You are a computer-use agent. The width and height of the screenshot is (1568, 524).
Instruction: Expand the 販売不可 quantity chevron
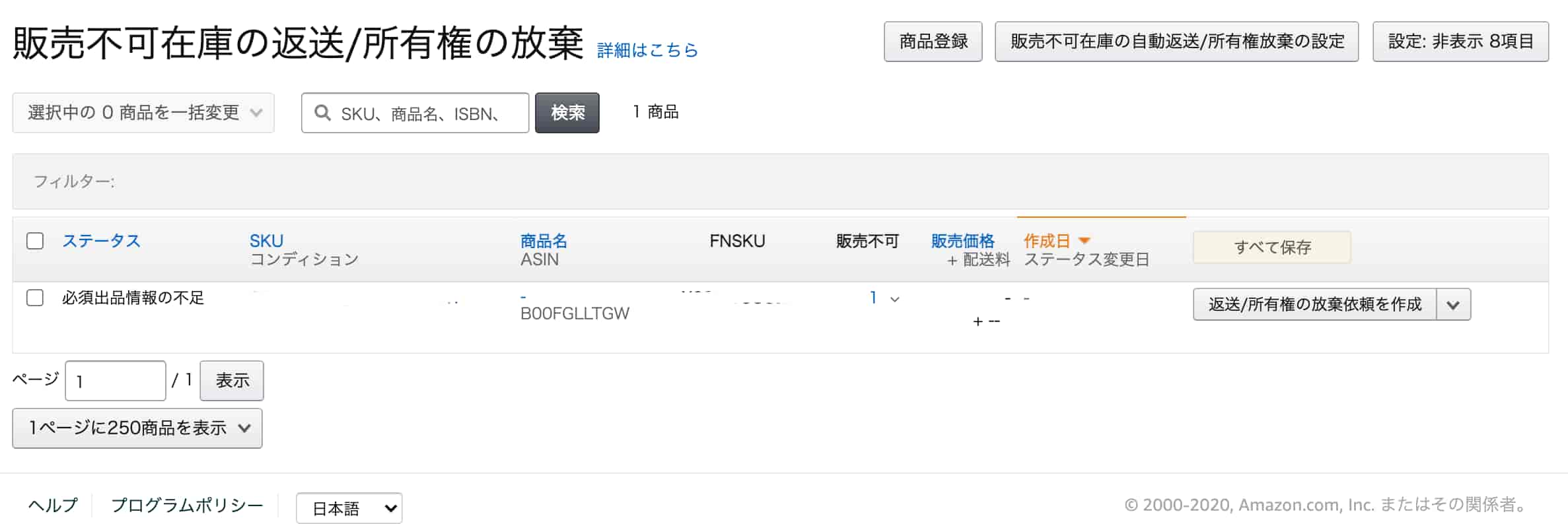(x=895, y=299)
